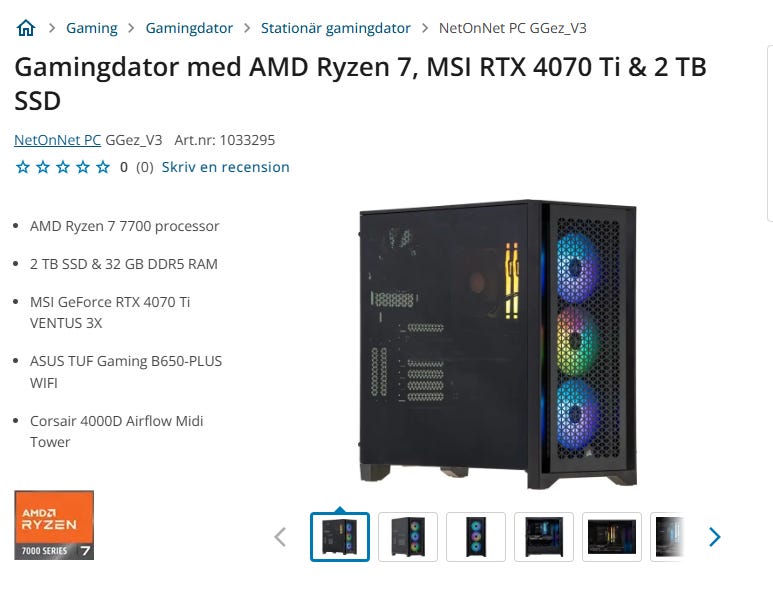Click Skriv en recension link
This screenshot has height=614, width=773.
[225, 167]
